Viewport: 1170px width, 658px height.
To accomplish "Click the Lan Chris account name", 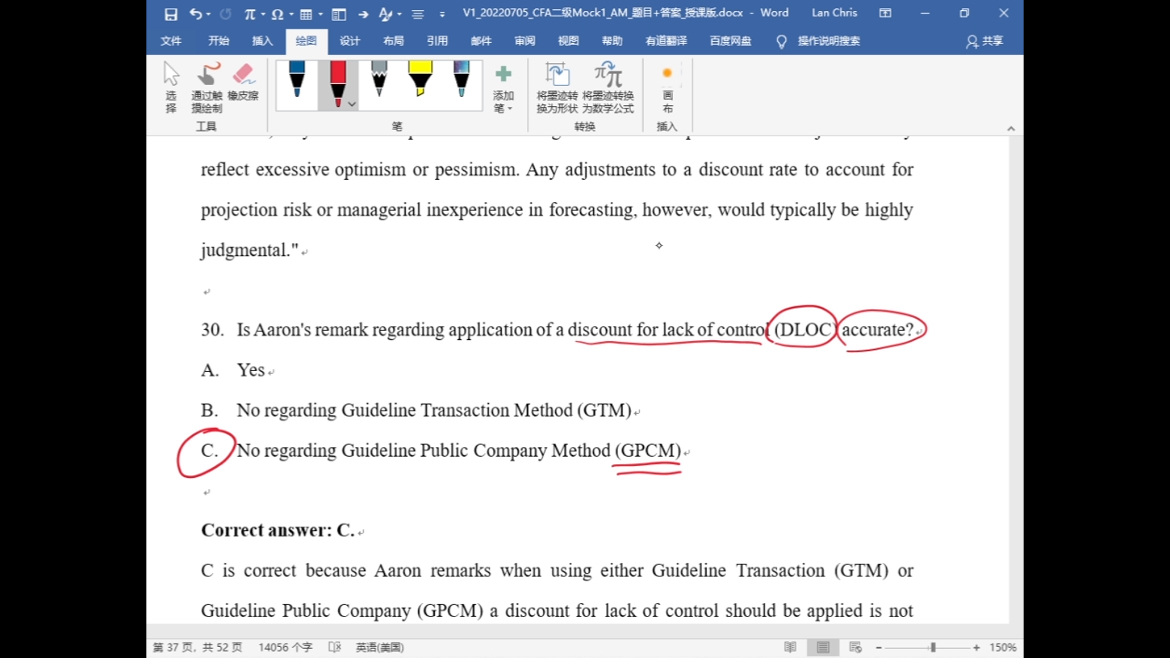I will pyautogui.click(x=834, y=13).
